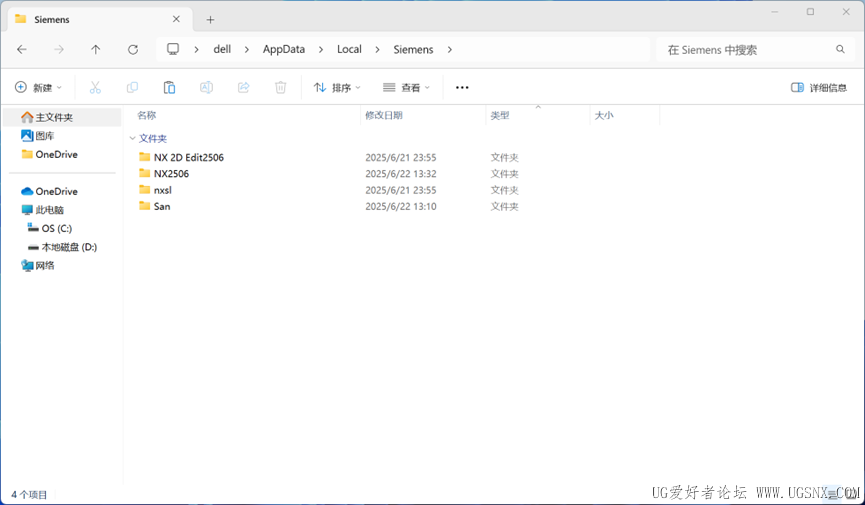Expand chevron between AppData and Local
Image resolution: width=865 pixels, height=505 pixels.
[321, 50]
